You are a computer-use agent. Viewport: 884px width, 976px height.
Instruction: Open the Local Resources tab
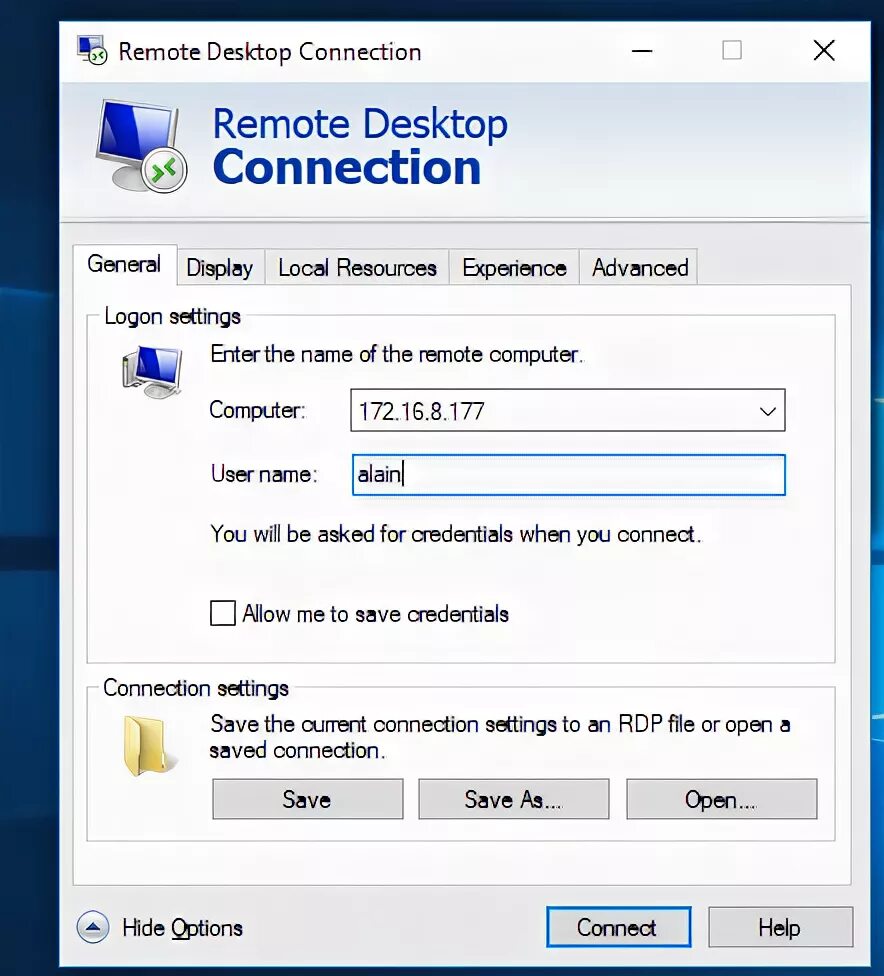(x=357, y=268)
